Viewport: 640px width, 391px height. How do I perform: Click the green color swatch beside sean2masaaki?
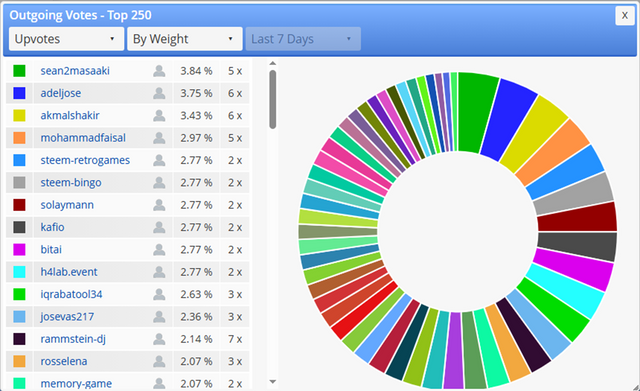tap(19, 71)
